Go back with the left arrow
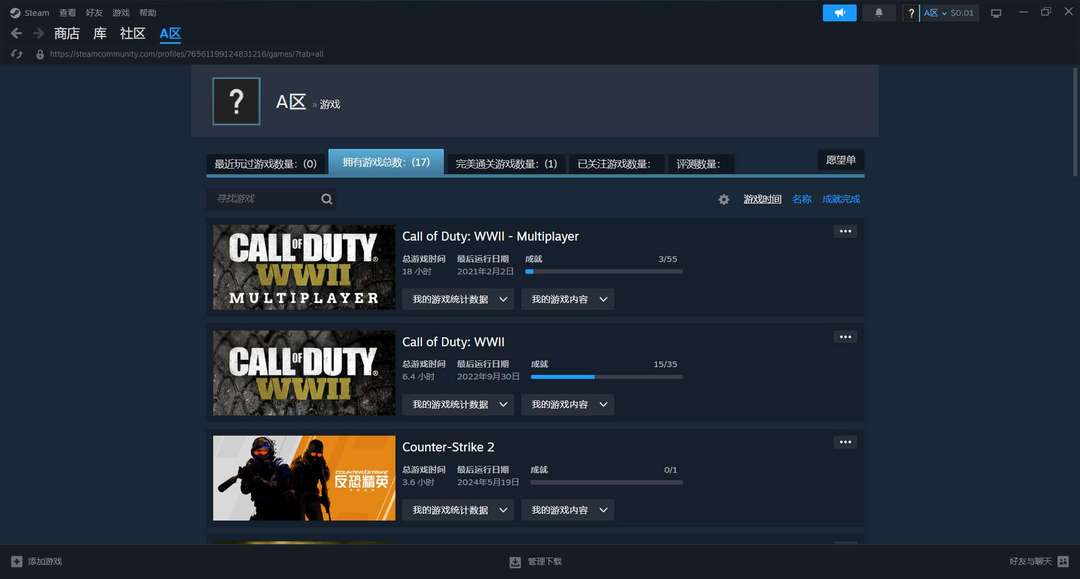The width and height of the screenshot is (1080, 579). pyautogui.click(x=17, y=33)
